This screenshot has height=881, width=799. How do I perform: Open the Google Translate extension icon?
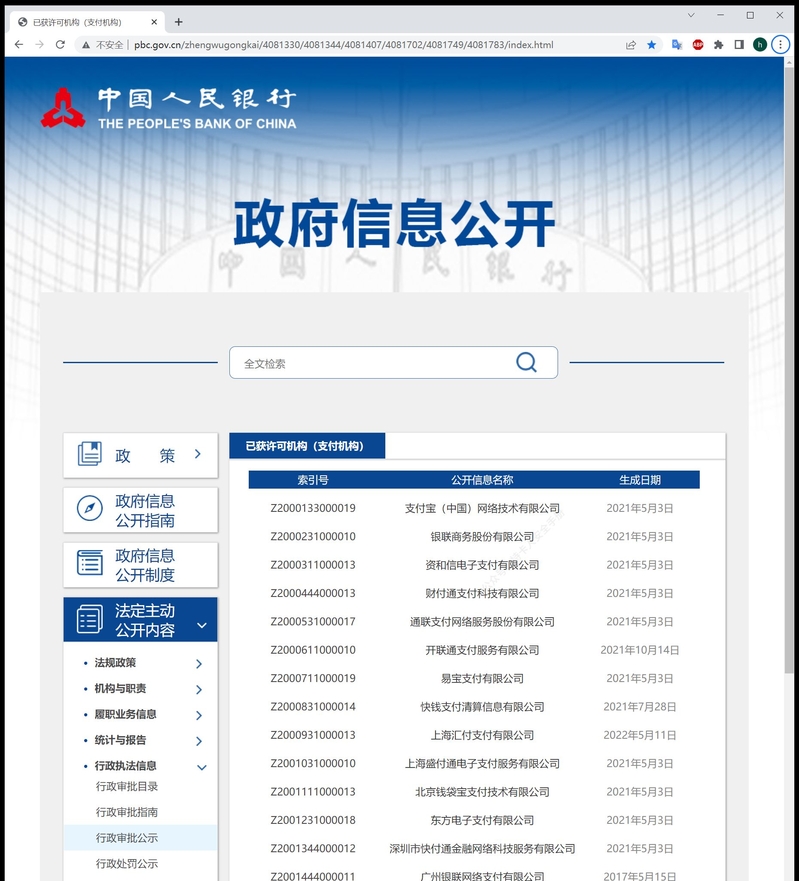677,45
